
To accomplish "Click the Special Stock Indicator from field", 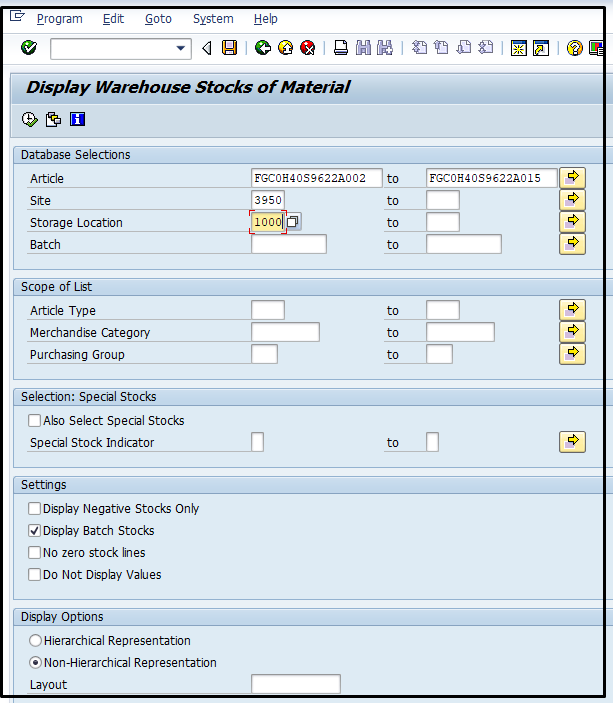I will tap(257, 442).
